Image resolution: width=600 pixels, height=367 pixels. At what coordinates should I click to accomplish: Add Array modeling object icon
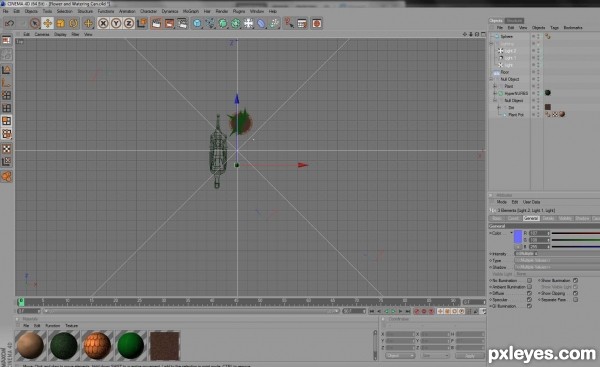pyautogui.click(x=236, y=23)
